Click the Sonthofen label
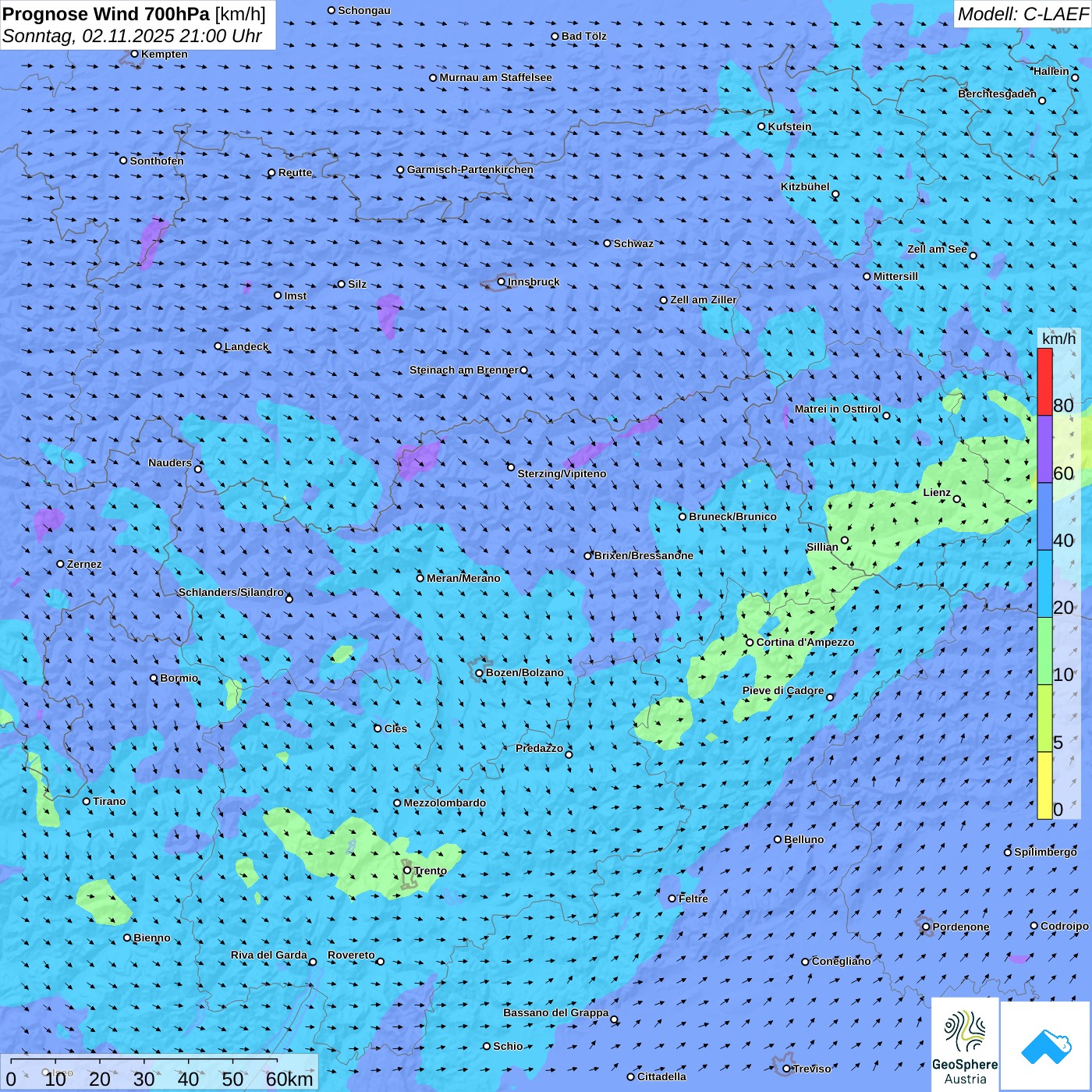Viewport: 1092px width, 1092px height. coord(157,161)
